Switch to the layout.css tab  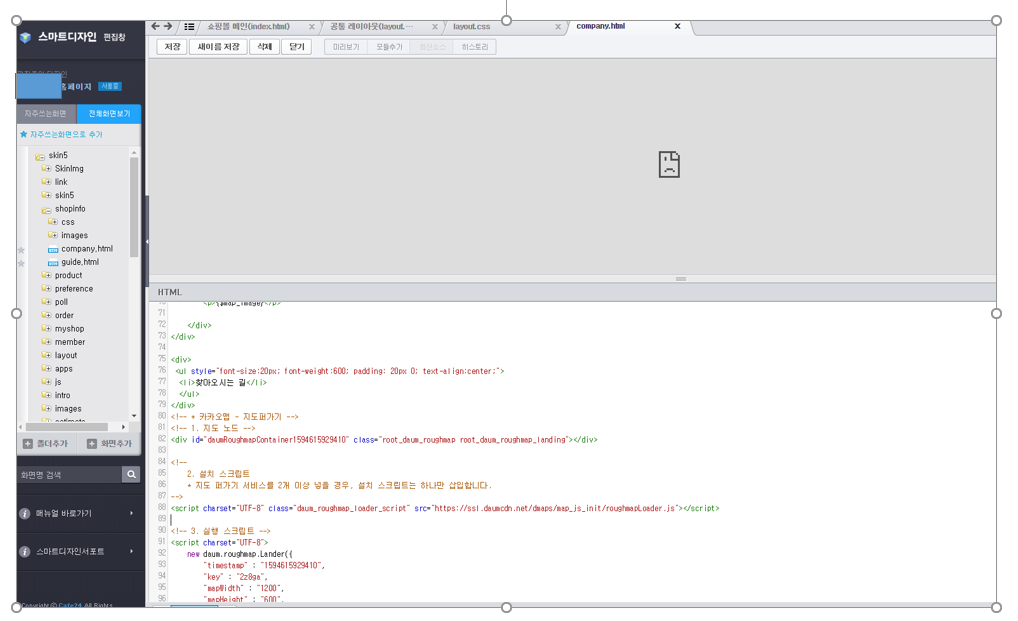[471, 27]
